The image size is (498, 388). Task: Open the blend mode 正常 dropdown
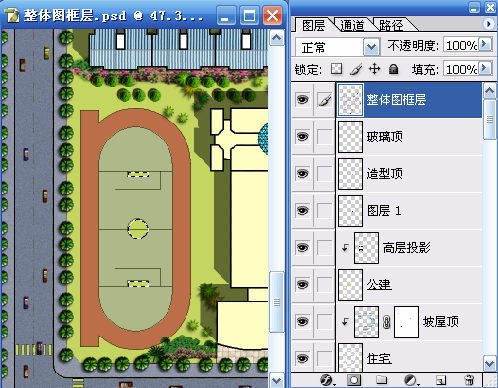pyautogui.click(x=337, y=47)
